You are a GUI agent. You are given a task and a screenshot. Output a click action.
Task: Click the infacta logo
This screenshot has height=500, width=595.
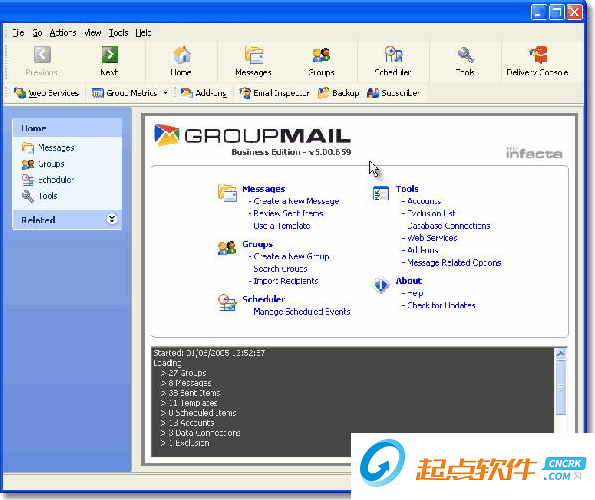pos(534,153)
